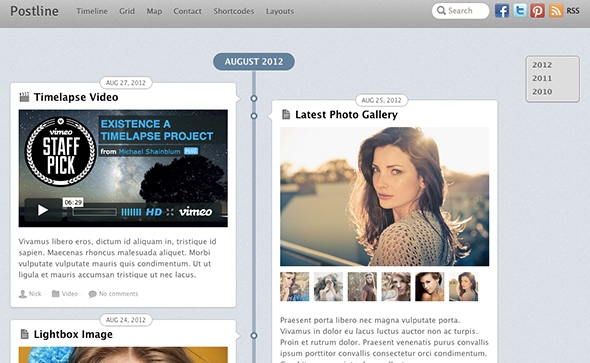Open the Layouts menu item
Image resolution: width=590 pixels, height=363 pixels.
280,11
